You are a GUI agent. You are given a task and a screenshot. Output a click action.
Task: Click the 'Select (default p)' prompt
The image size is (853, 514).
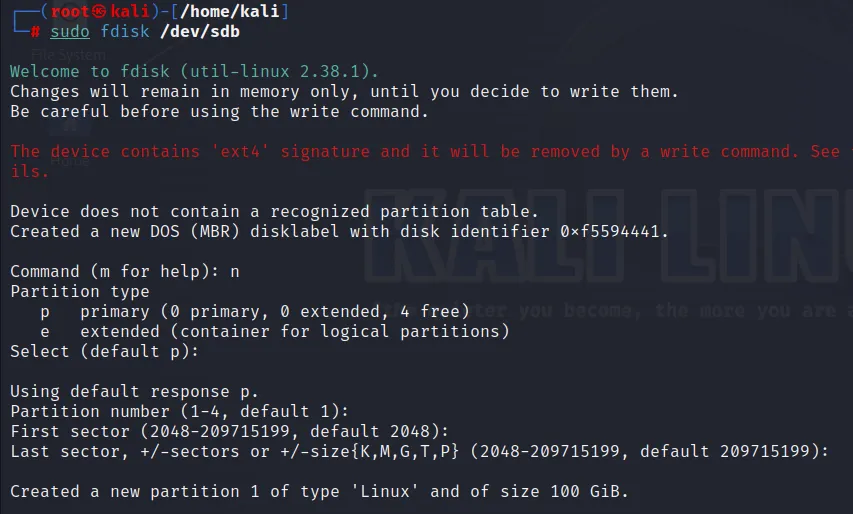click(x=105, y=351)
